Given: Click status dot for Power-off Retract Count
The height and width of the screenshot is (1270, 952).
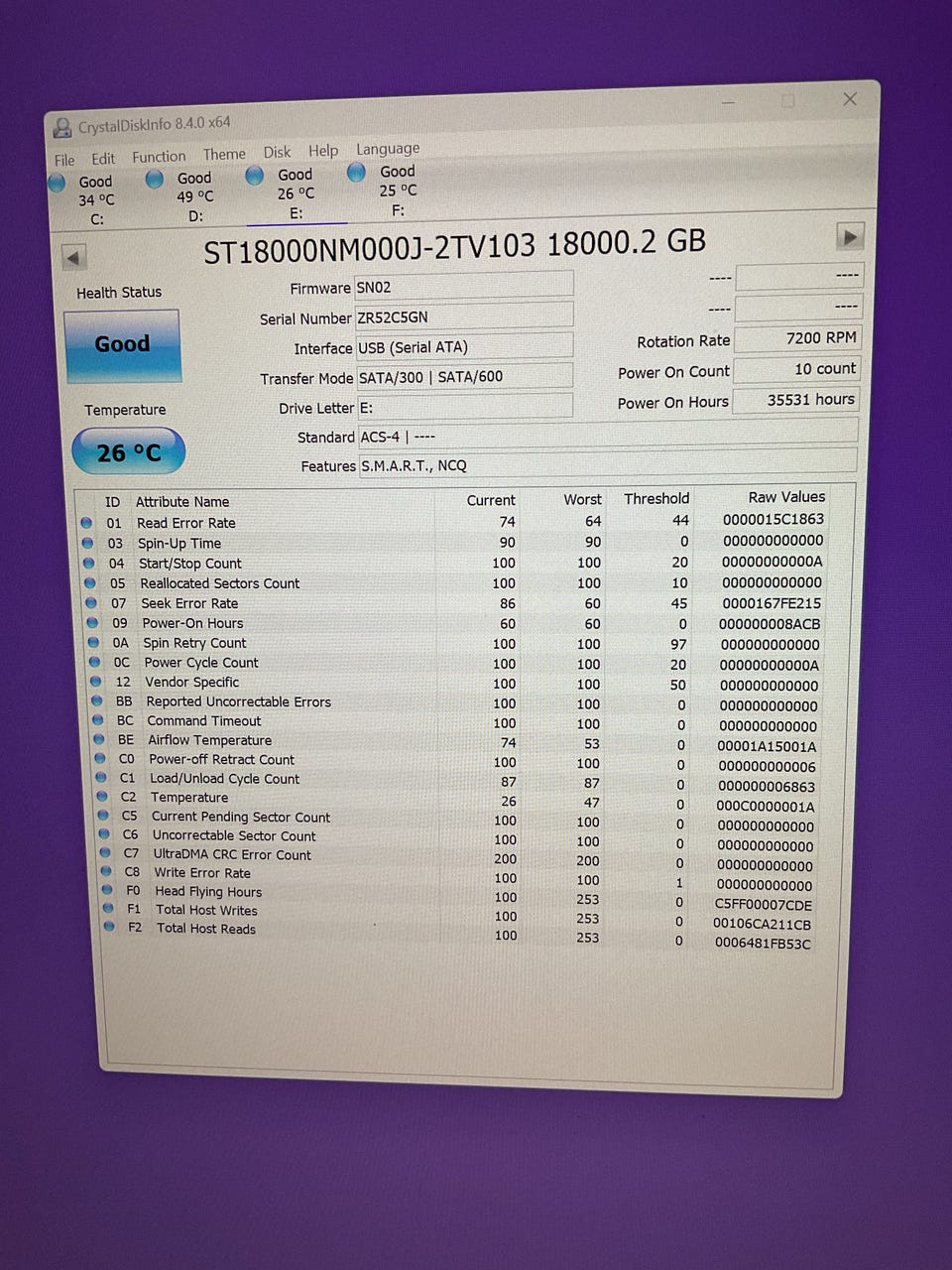Looking at the screenshot, I should pyautogui.click(x=100, y=758).
